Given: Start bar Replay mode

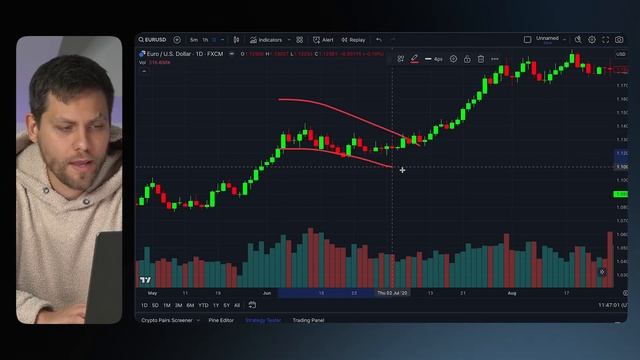Looking at the screenshot, I should 353,40.
